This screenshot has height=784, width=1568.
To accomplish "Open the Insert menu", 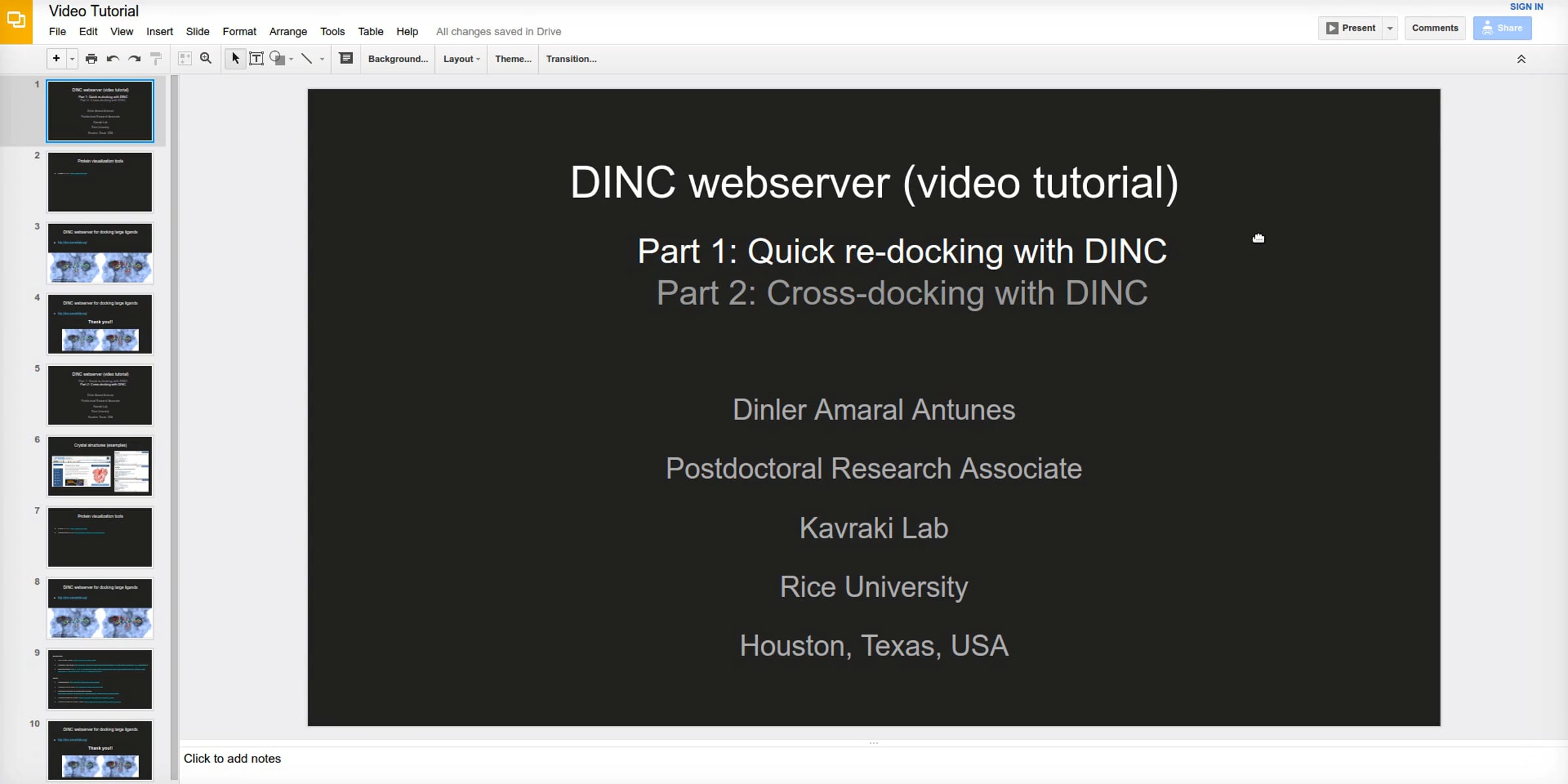I will pyautogui.click(x=159, y=31).
